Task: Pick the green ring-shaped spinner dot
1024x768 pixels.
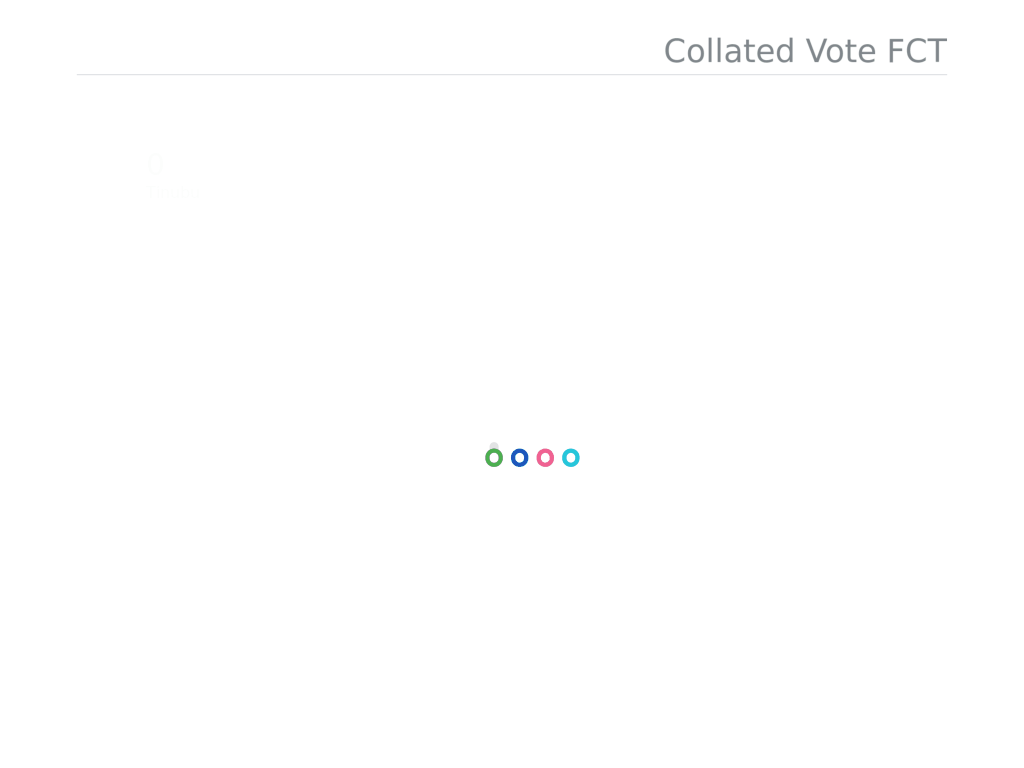Action: tap(494, 458)
